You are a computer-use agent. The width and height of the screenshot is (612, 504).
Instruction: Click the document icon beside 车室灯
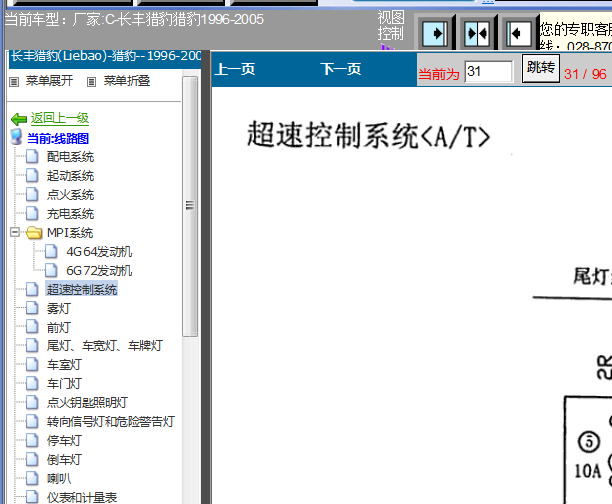32,365
